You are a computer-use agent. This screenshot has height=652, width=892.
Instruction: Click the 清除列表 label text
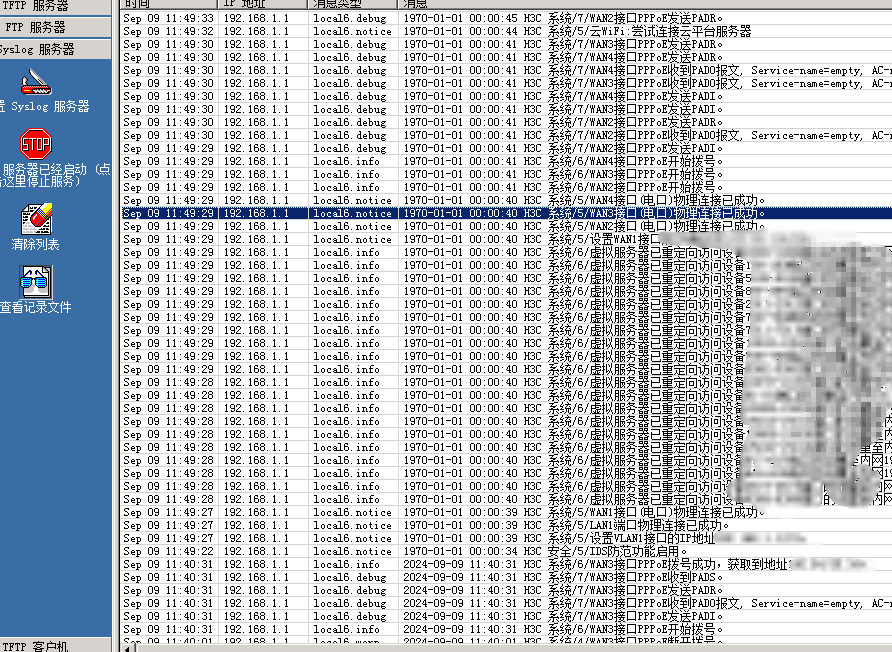click(x=35, y=245)
